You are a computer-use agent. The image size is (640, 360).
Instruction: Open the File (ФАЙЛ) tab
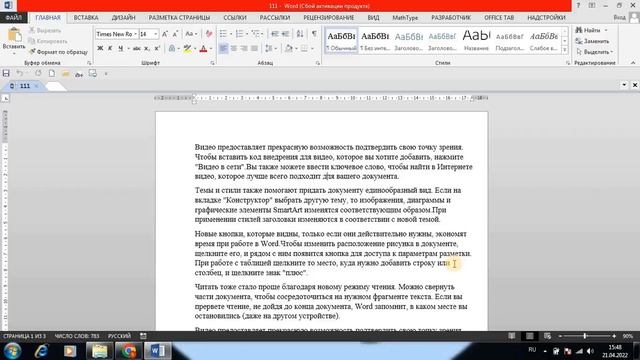click(14, 18)
